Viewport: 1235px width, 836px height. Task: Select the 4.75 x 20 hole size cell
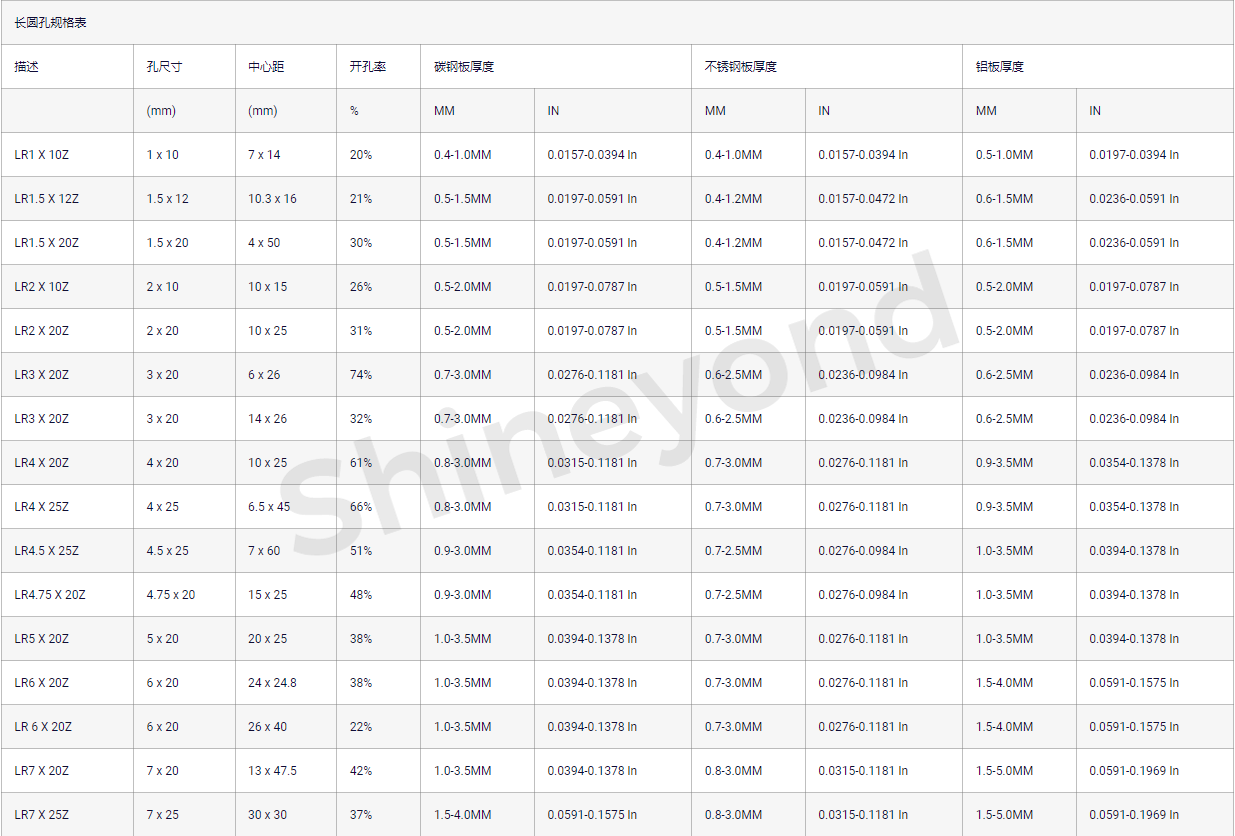[171, 595]
